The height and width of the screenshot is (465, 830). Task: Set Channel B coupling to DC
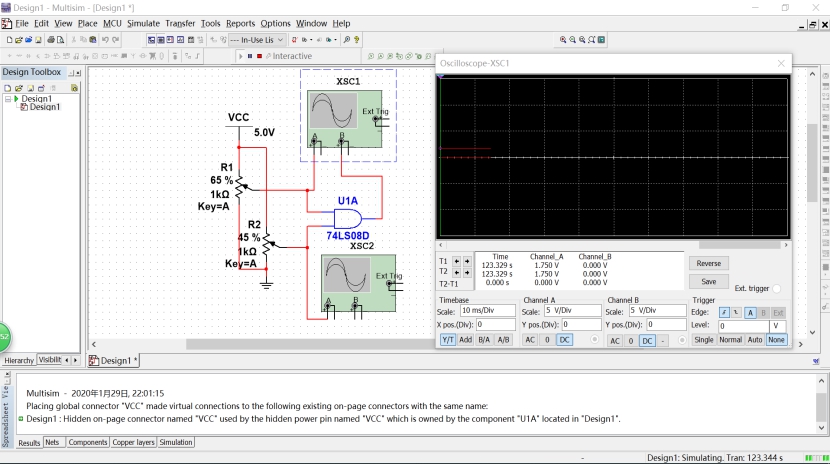click(647, 341)
